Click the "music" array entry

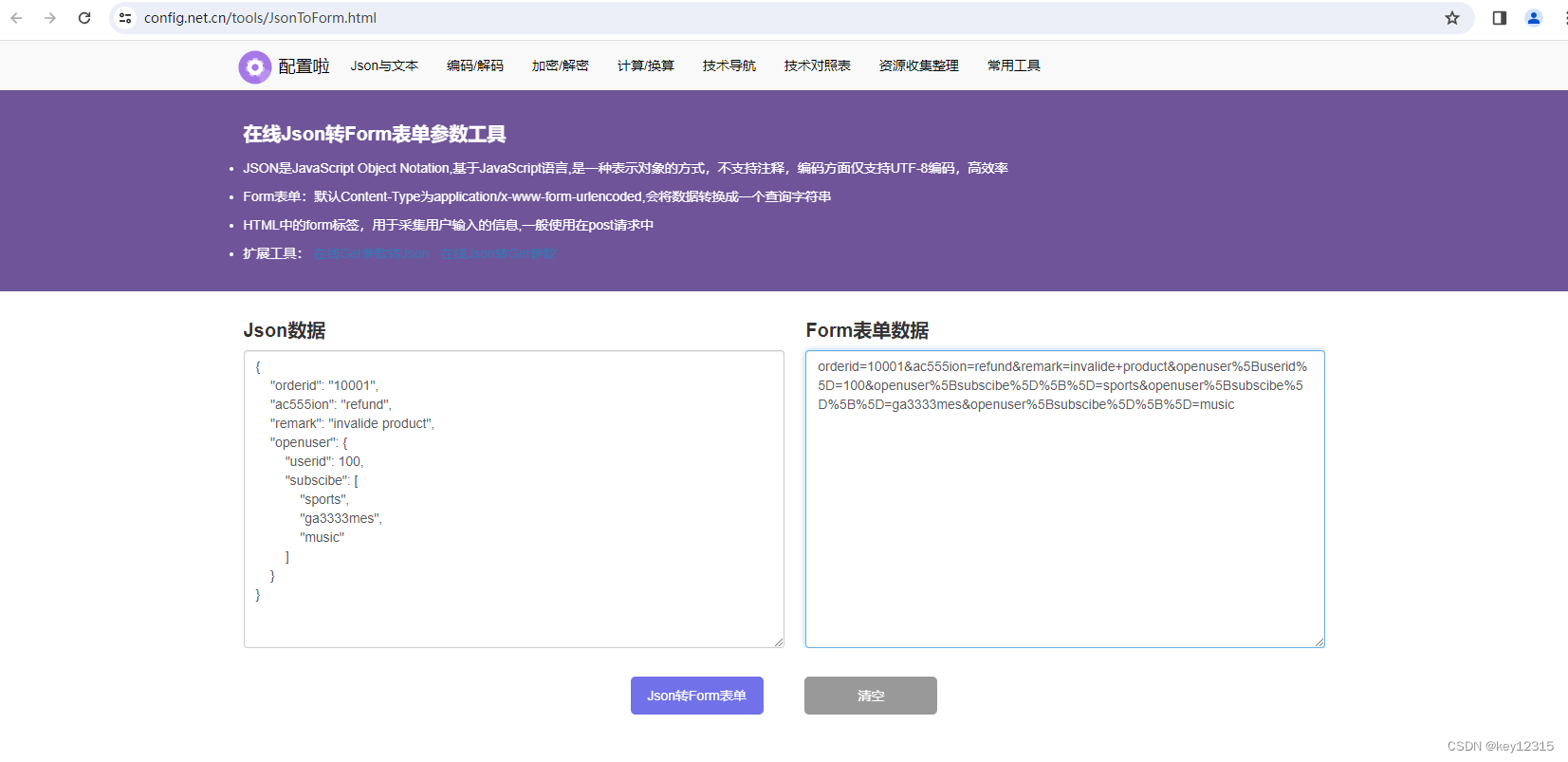[323, 537]
